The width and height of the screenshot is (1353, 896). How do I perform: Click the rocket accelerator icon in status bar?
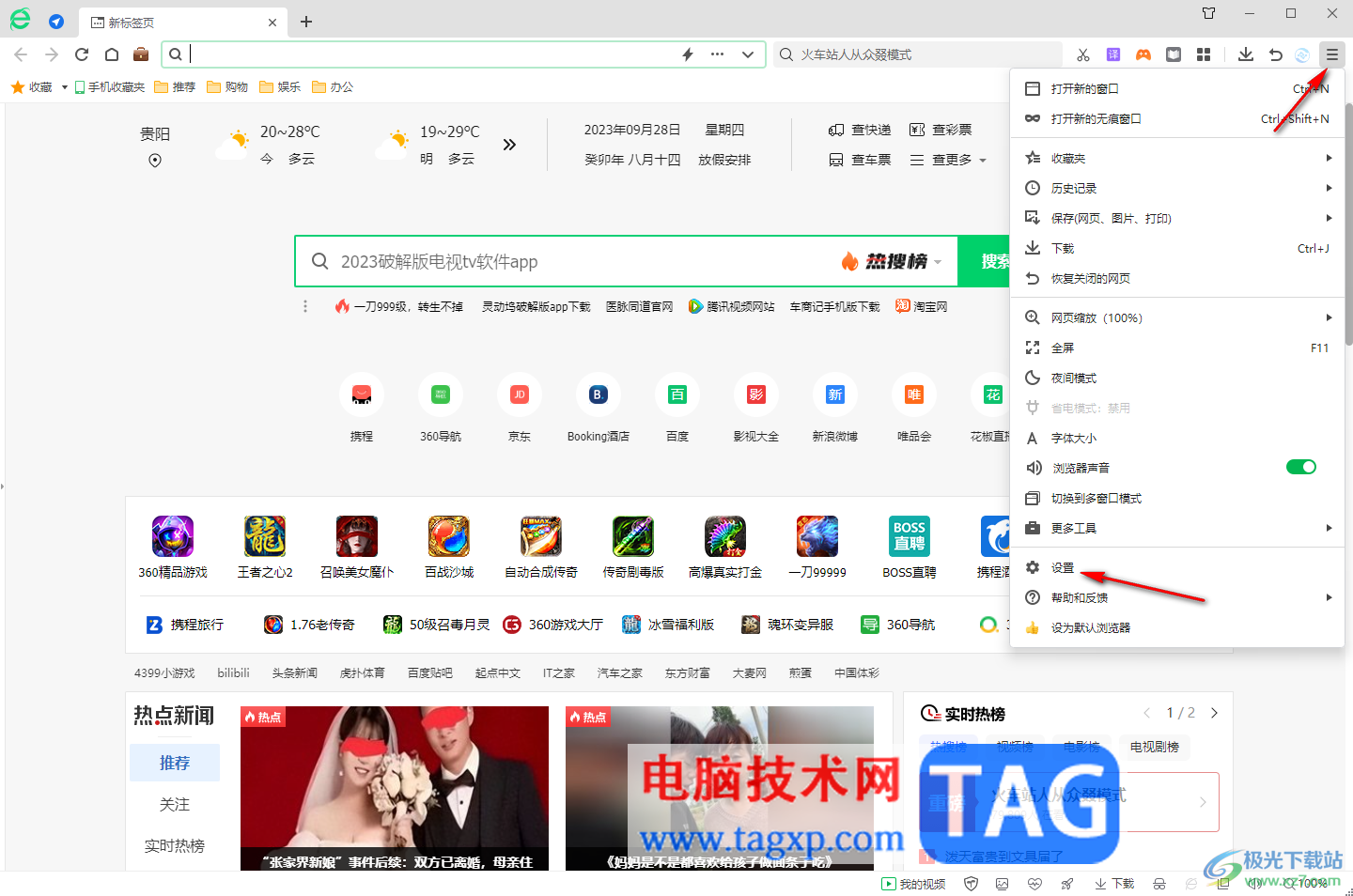point(1067,884)
